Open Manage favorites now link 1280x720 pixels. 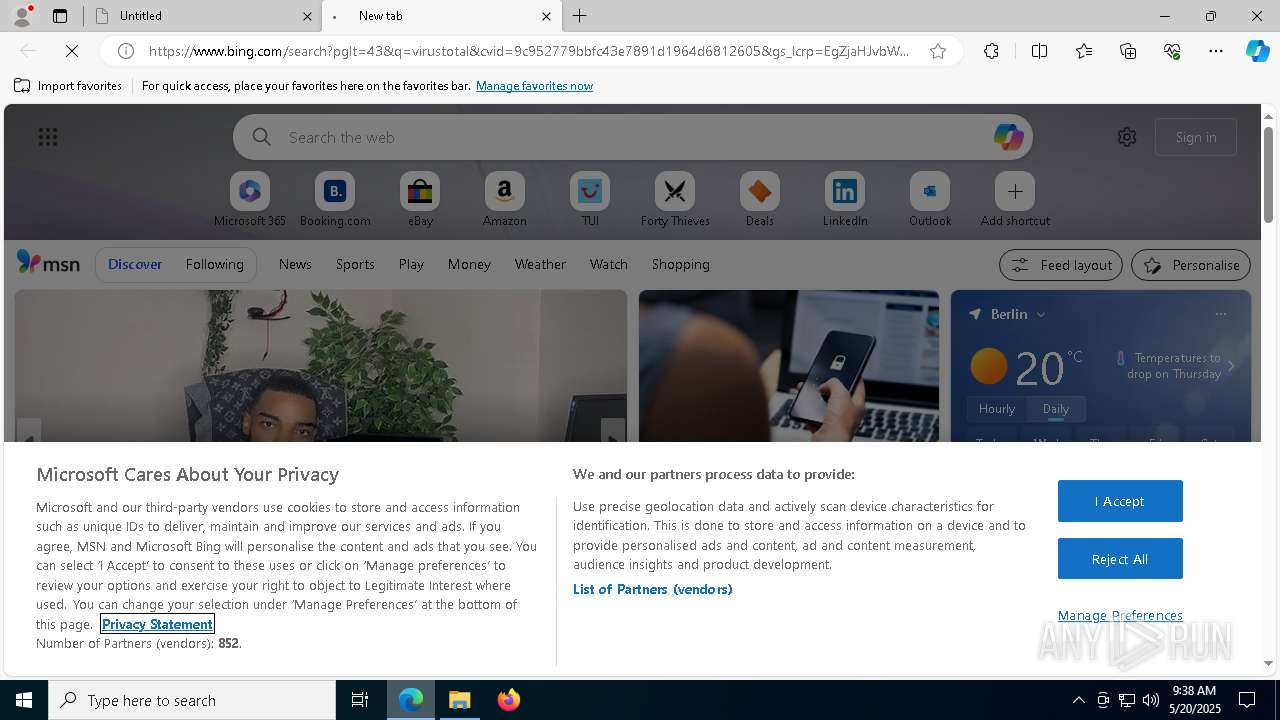[x=534, y=86]
